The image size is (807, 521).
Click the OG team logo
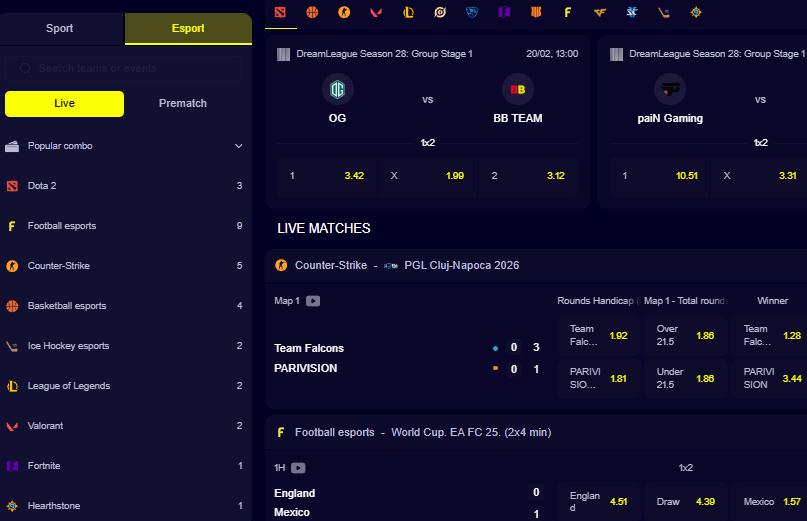pos(337,90)
